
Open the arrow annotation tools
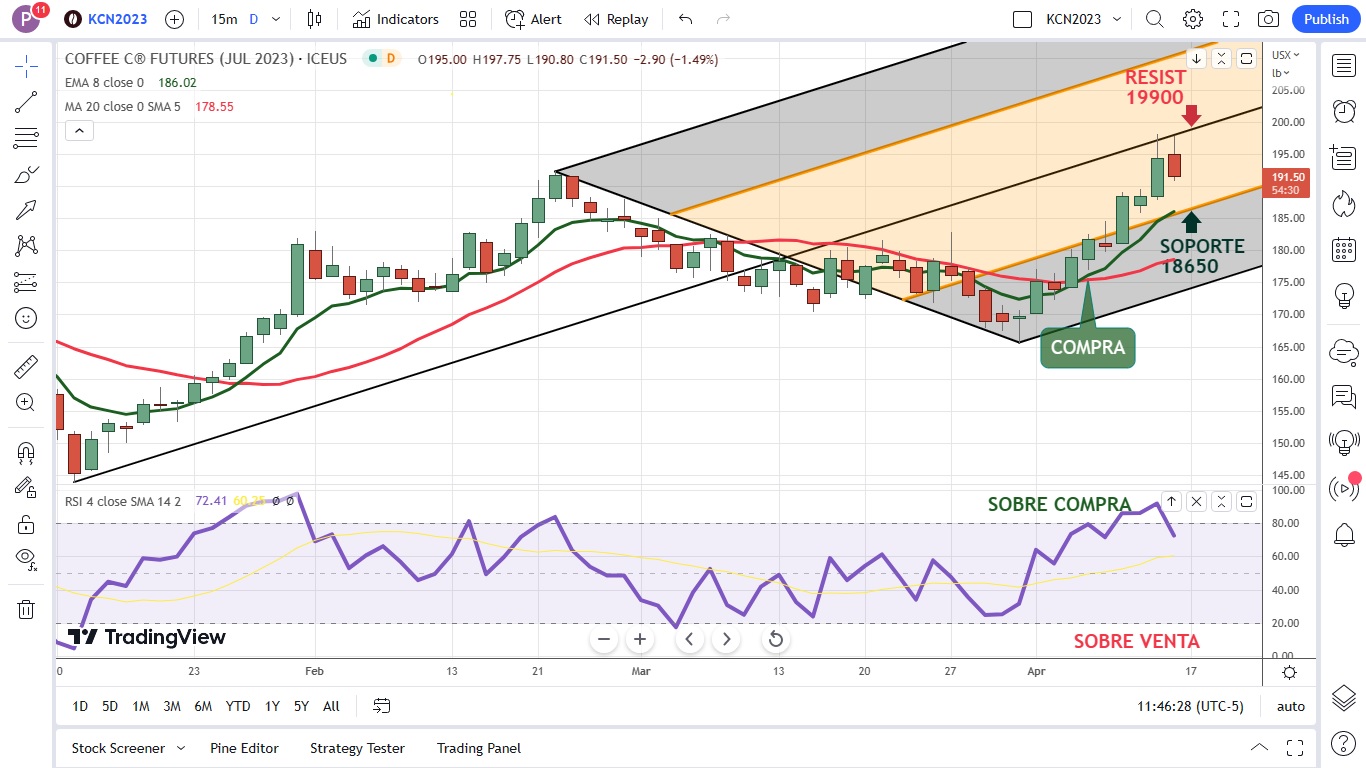click(27, 210)
